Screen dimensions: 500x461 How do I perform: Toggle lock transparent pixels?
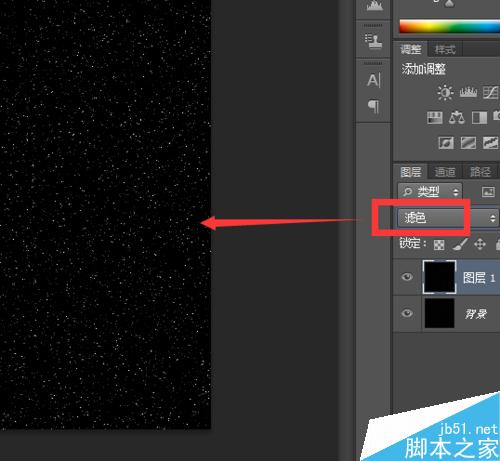439,245
